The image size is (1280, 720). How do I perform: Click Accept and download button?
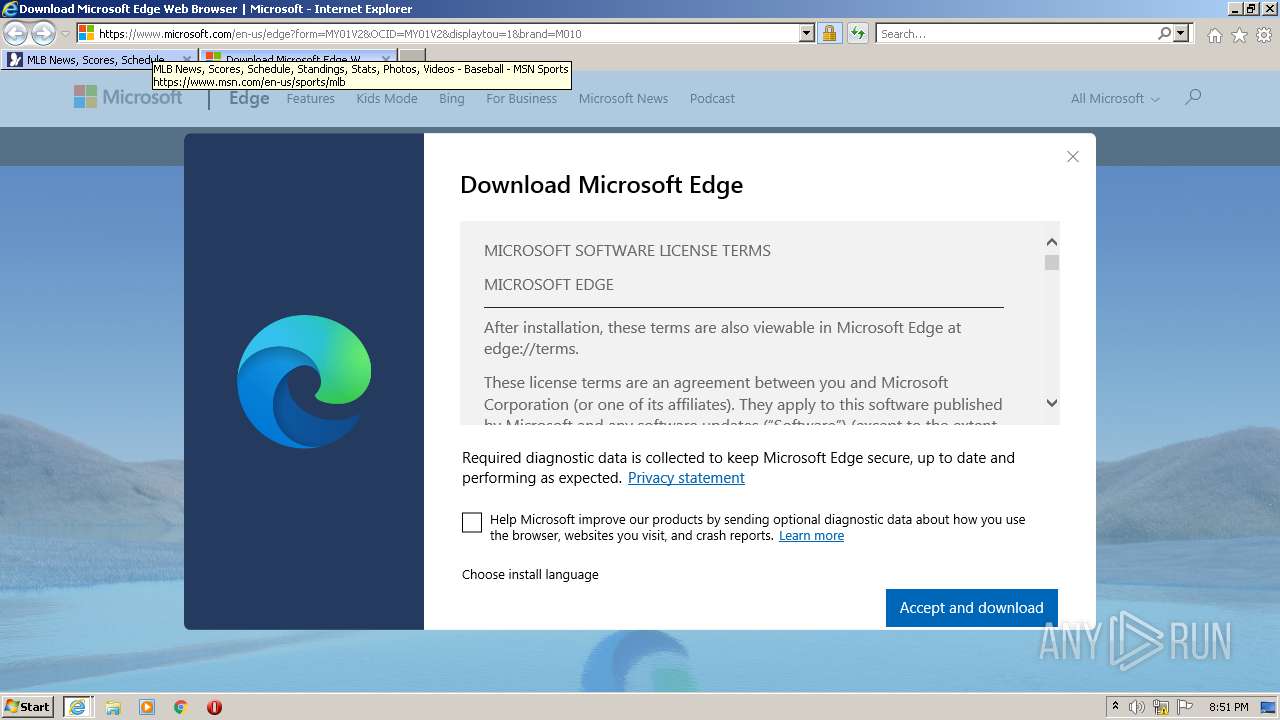point(972,608)
